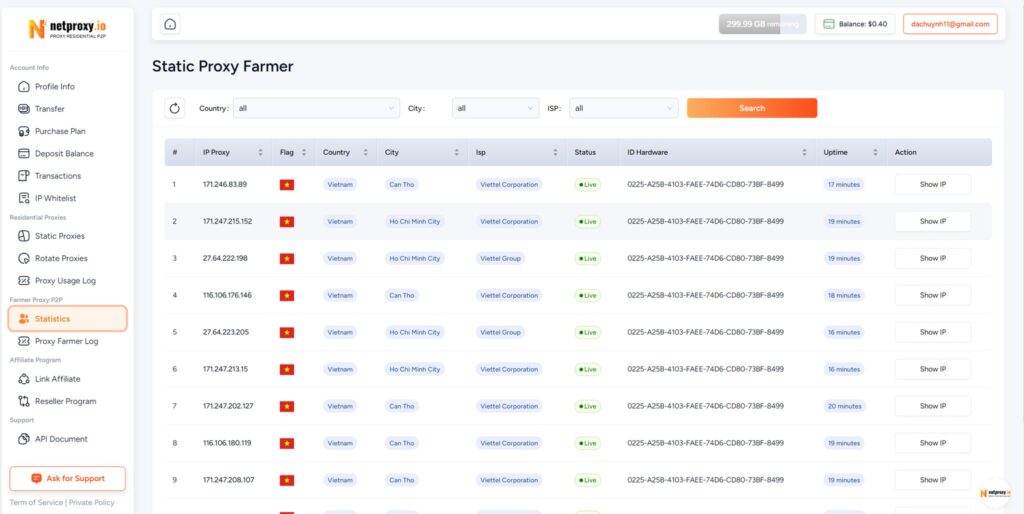Sort by Uptime column arrows
This screenshot has width=1024, height=514.
[875, 152]
